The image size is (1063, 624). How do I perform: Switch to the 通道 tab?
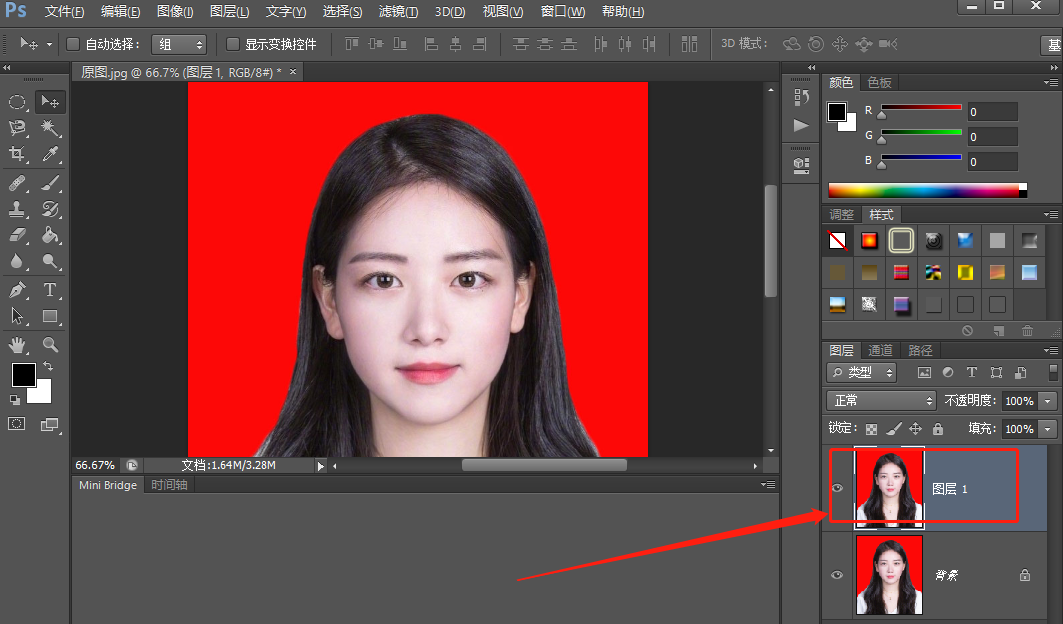880,350
